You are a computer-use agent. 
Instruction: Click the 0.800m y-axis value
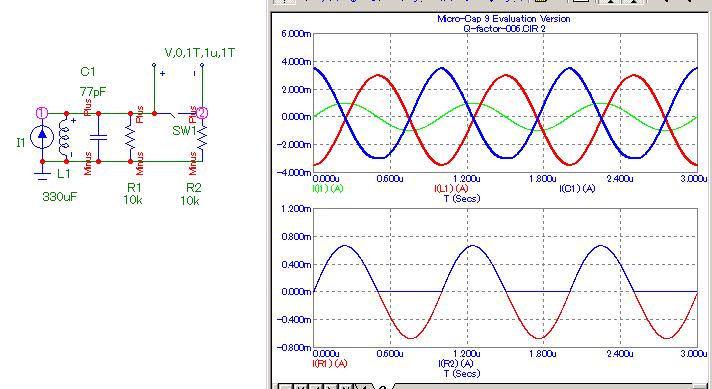296,236
